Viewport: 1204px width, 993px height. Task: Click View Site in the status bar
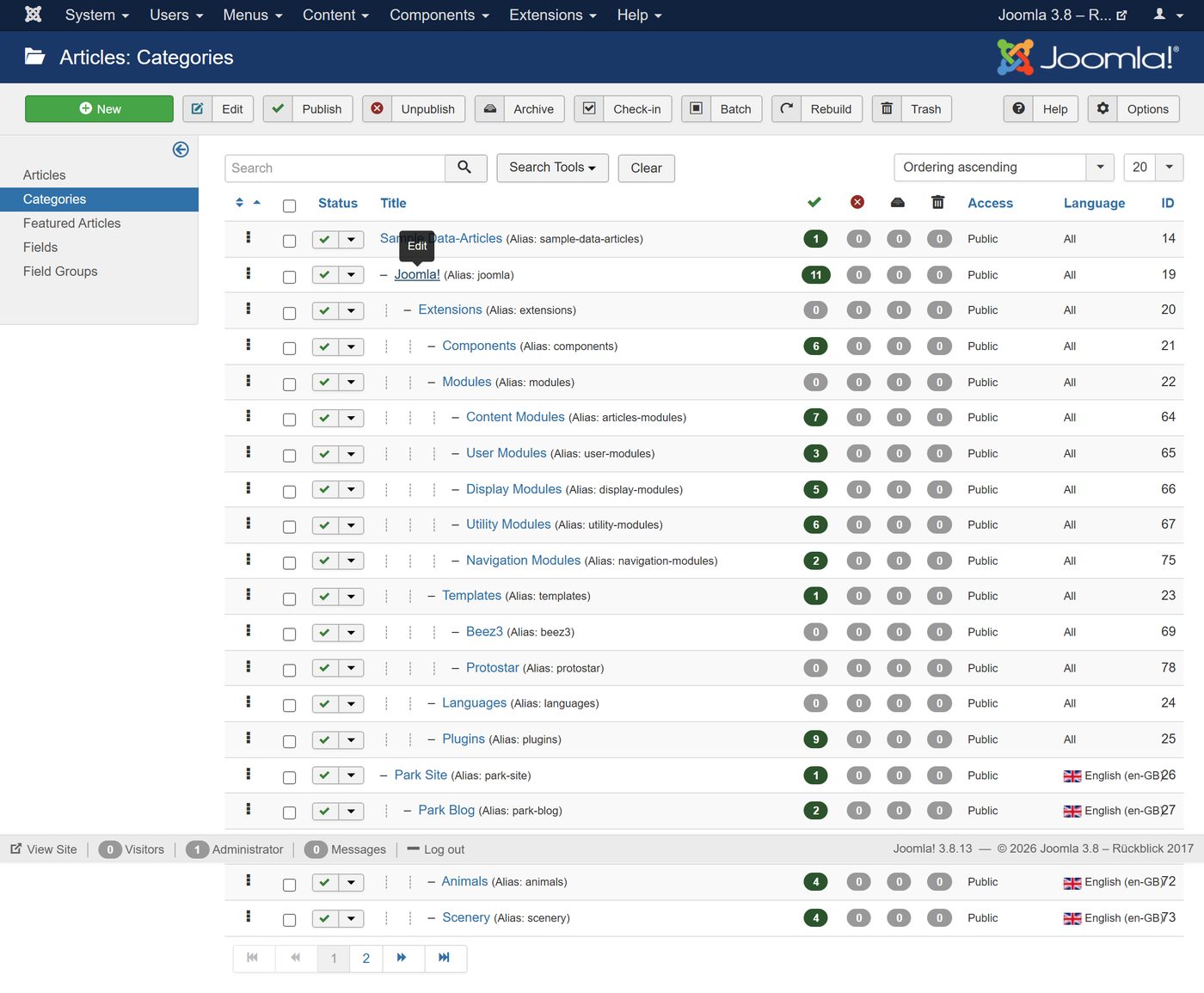pyautogui.click(x=44, y=849)
